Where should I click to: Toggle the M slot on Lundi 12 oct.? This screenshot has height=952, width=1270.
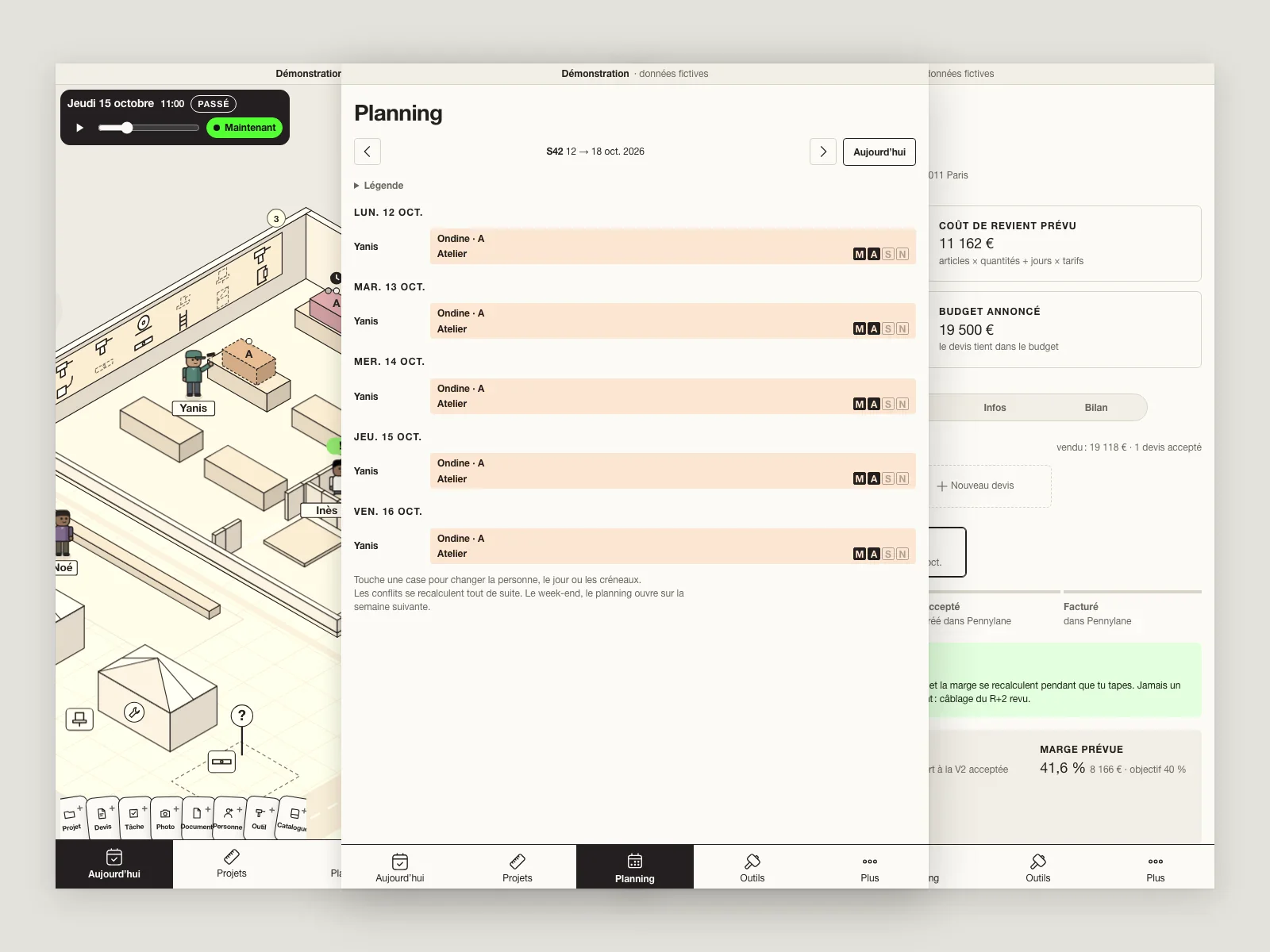859,254
